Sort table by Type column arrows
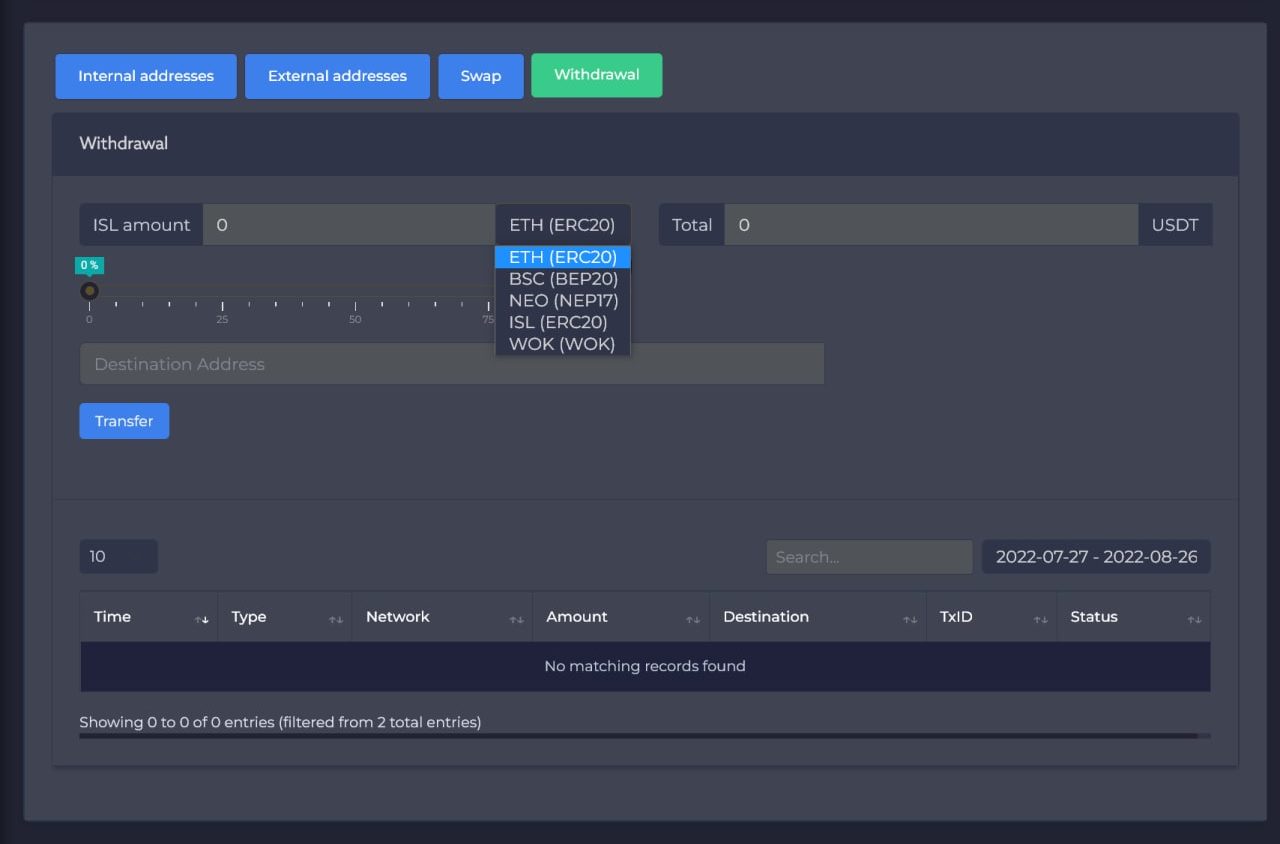This screenshot has width=1280, height=844. (x=336, y=619)
